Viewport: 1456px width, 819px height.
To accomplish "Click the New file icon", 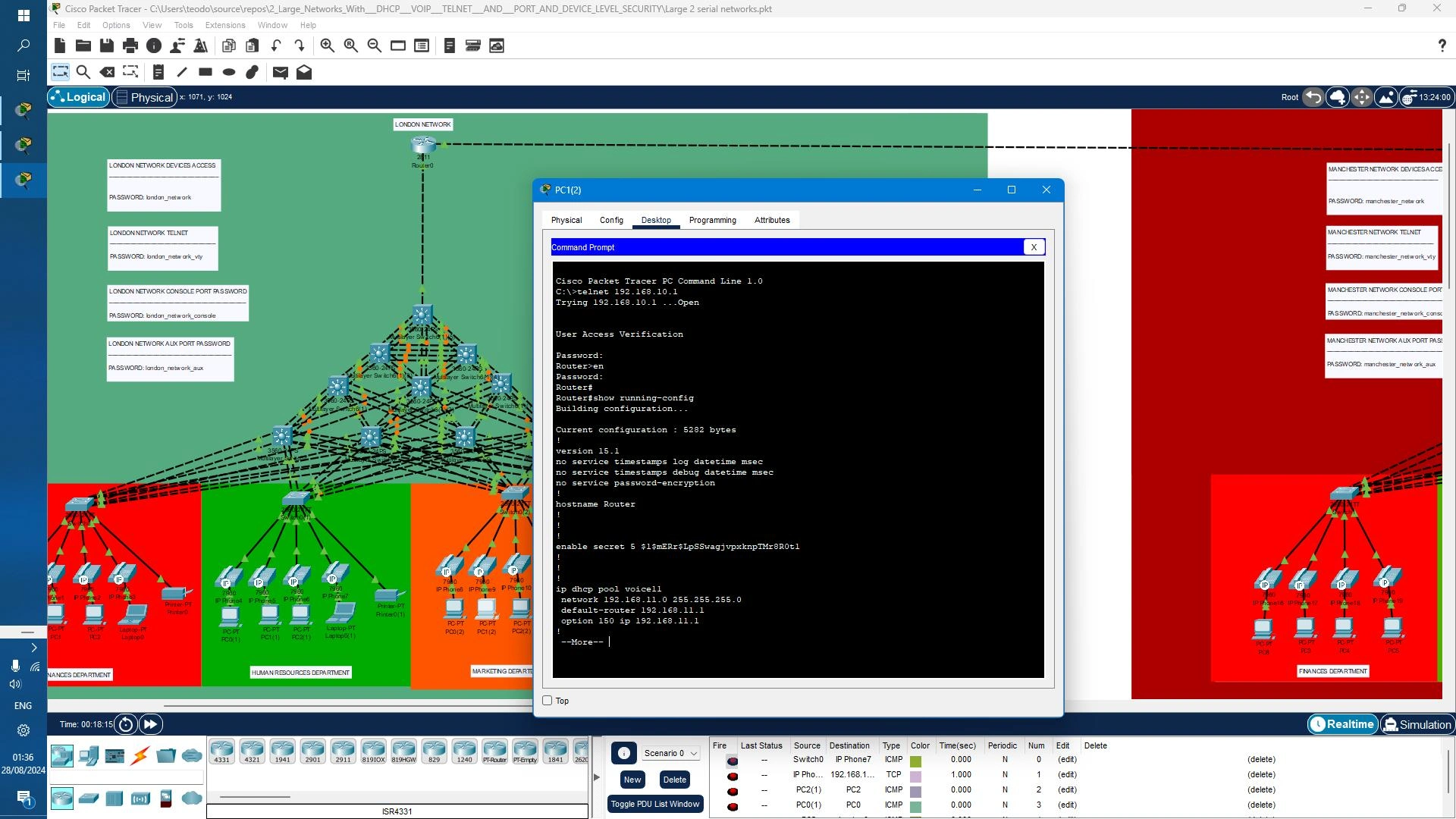I will [x=60, y=45].
